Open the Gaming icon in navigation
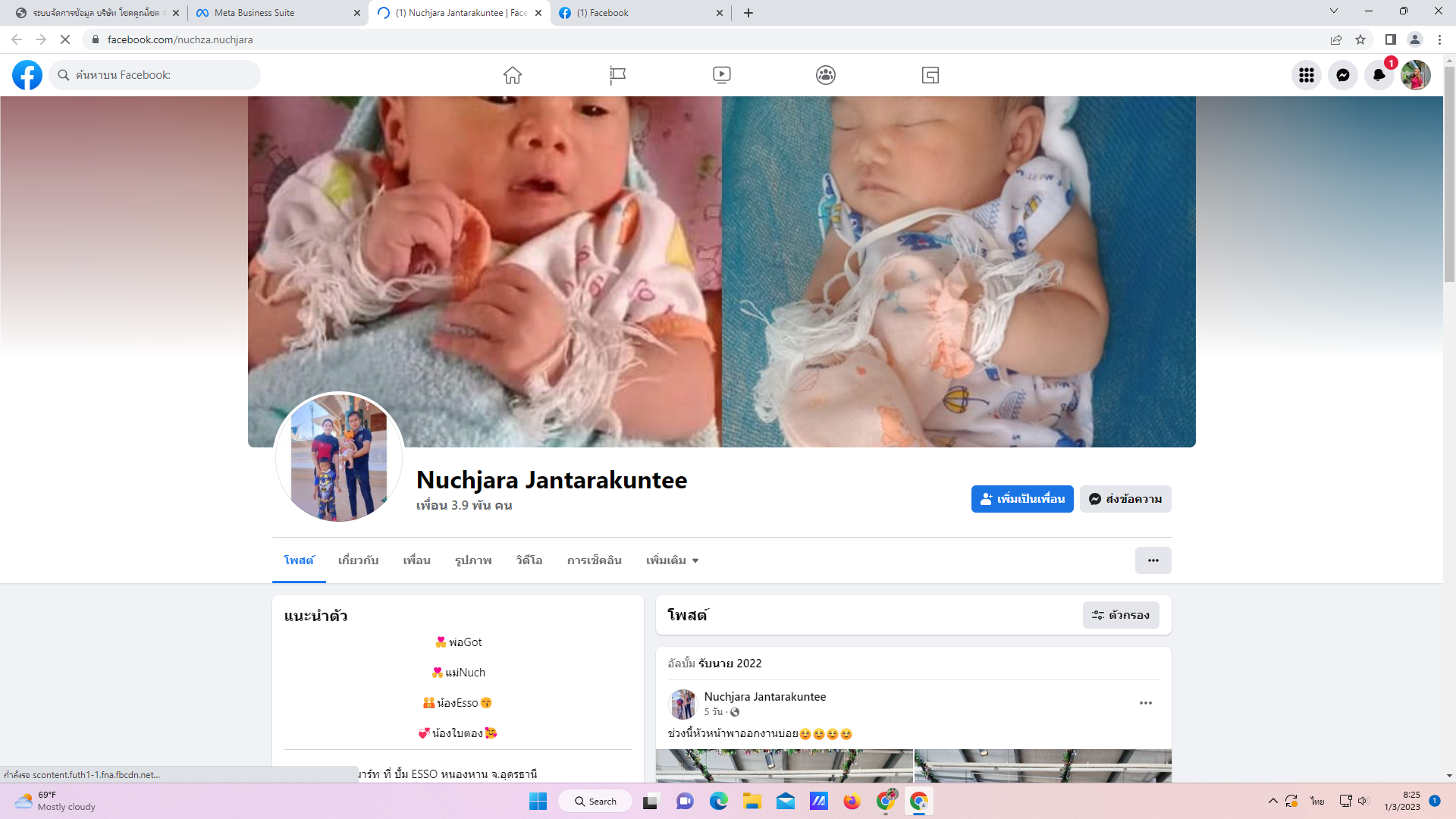Image resolution: width=1456 pixels, height=819 pixels. 930,75
